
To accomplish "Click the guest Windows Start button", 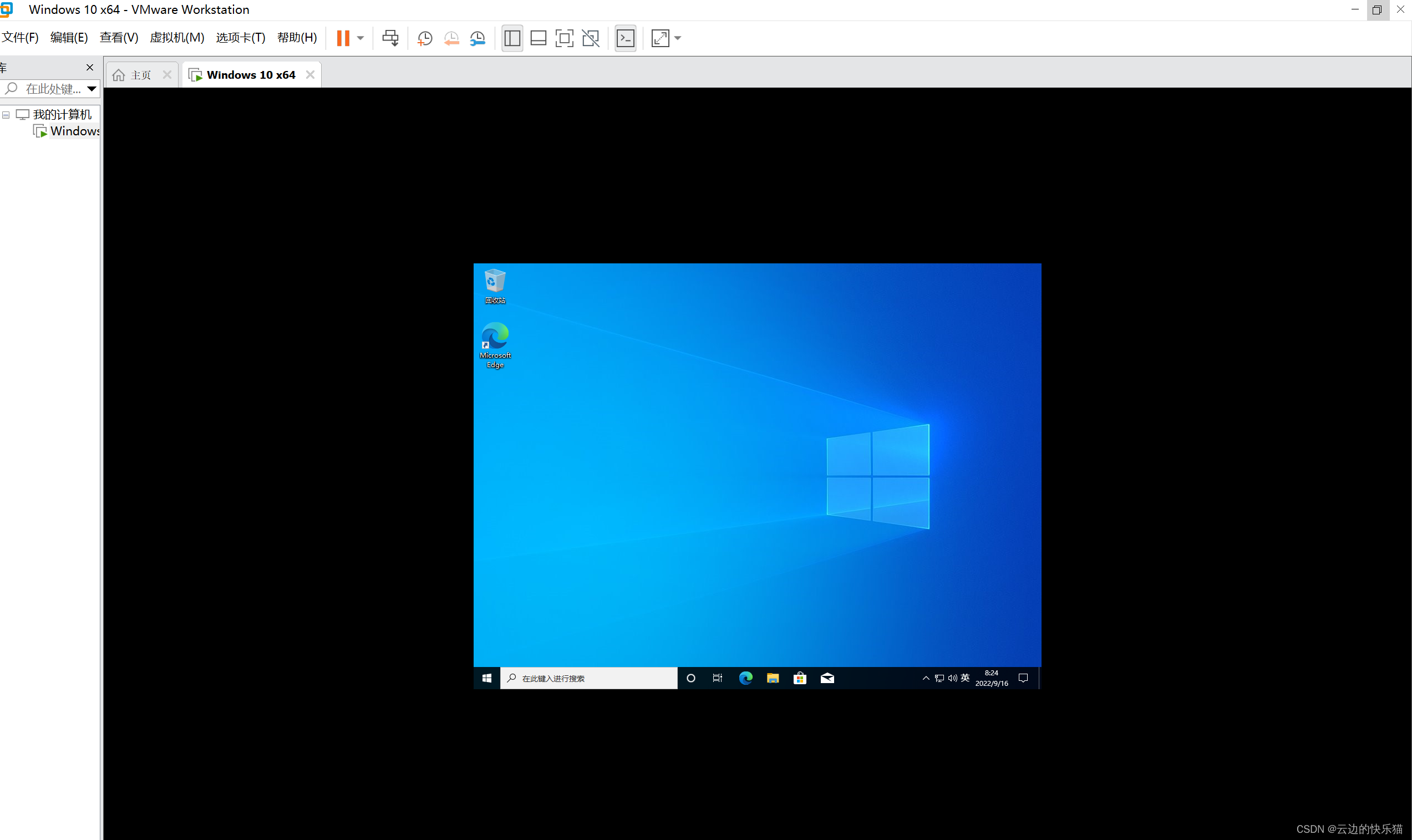I will coord(486,678).
